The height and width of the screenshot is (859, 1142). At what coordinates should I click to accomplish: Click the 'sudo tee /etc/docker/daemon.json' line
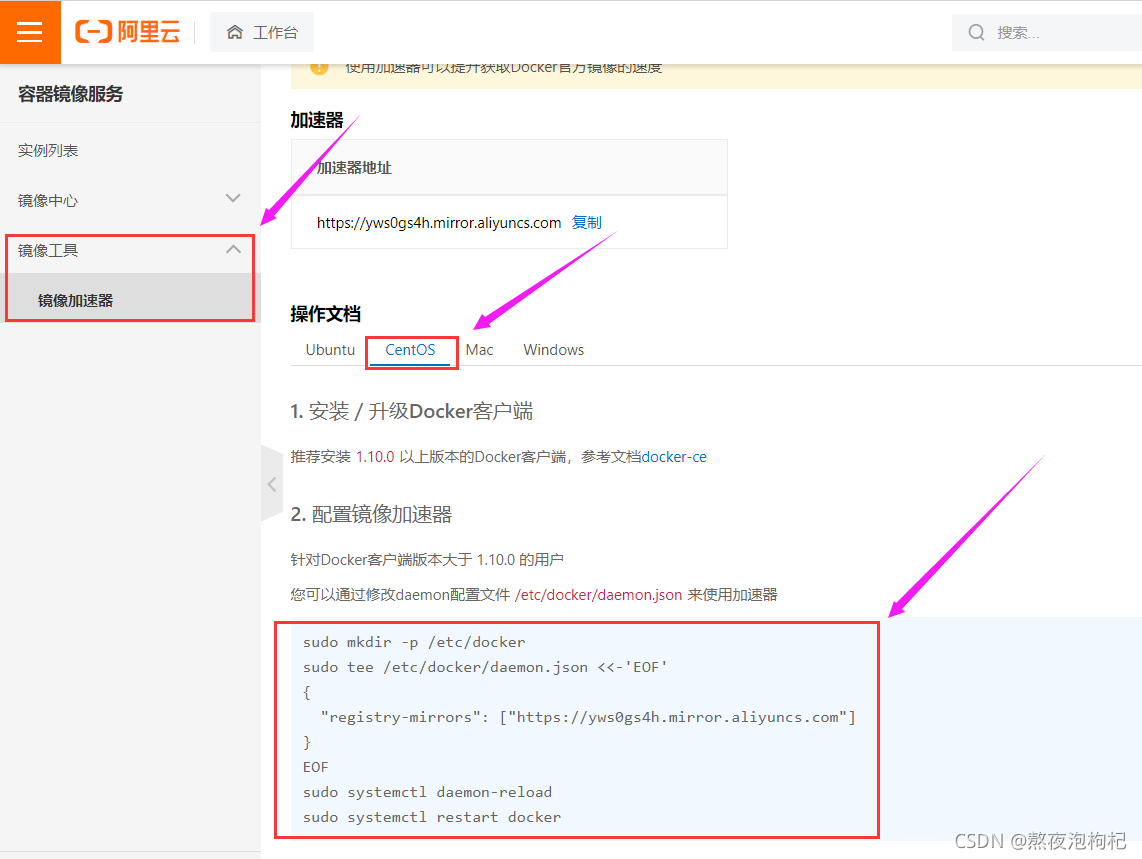pyautogui.click(x=485, y=667)
